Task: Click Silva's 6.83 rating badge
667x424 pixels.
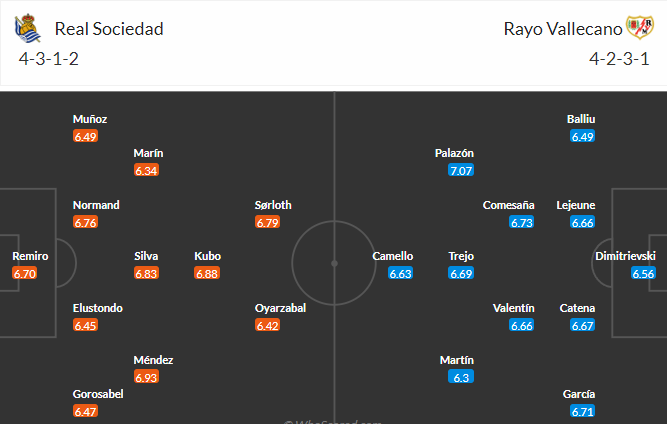Action: tap(146, 273)
